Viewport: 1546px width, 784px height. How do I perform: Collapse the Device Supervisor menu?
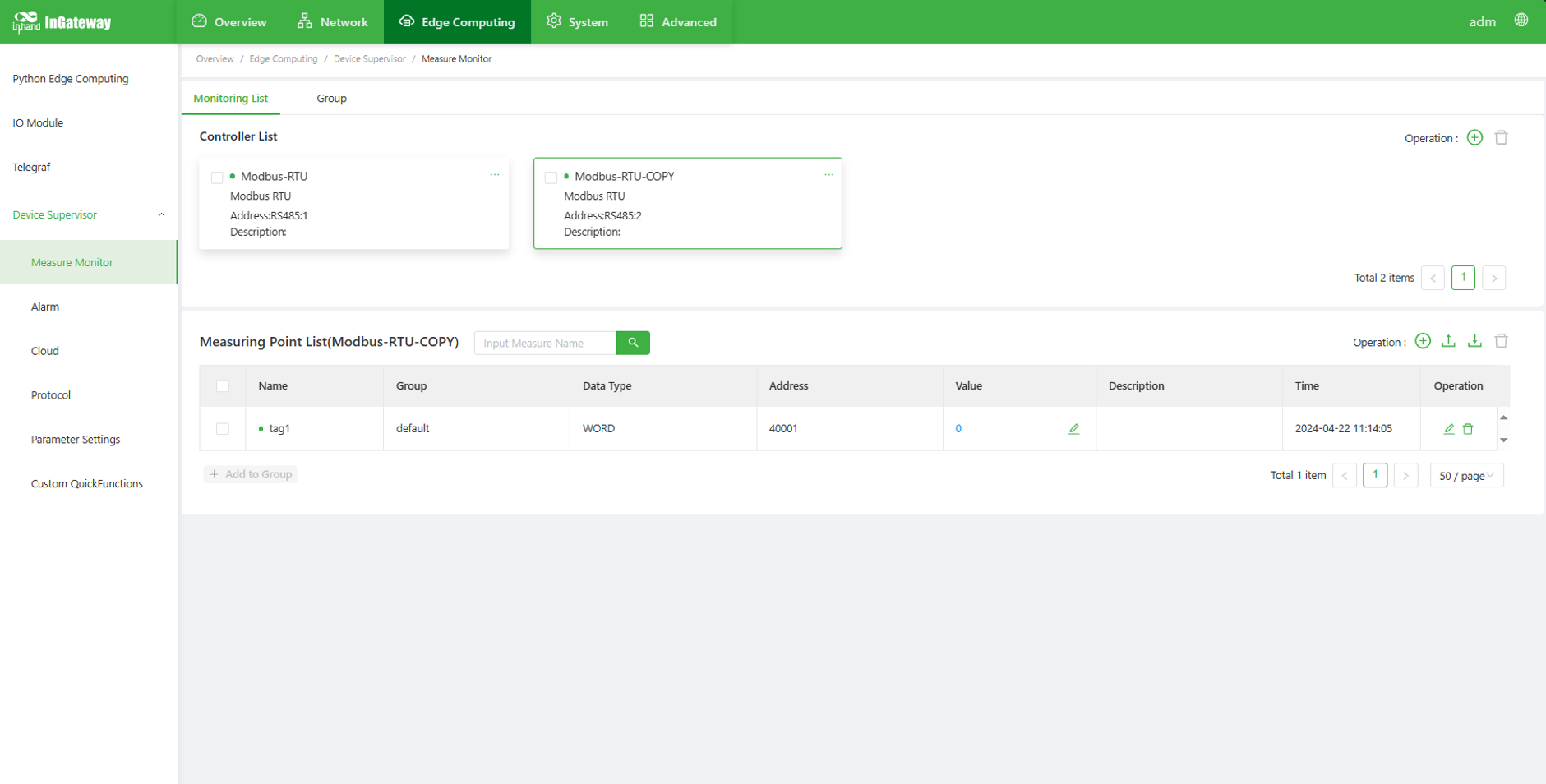[x=161, y=215]
